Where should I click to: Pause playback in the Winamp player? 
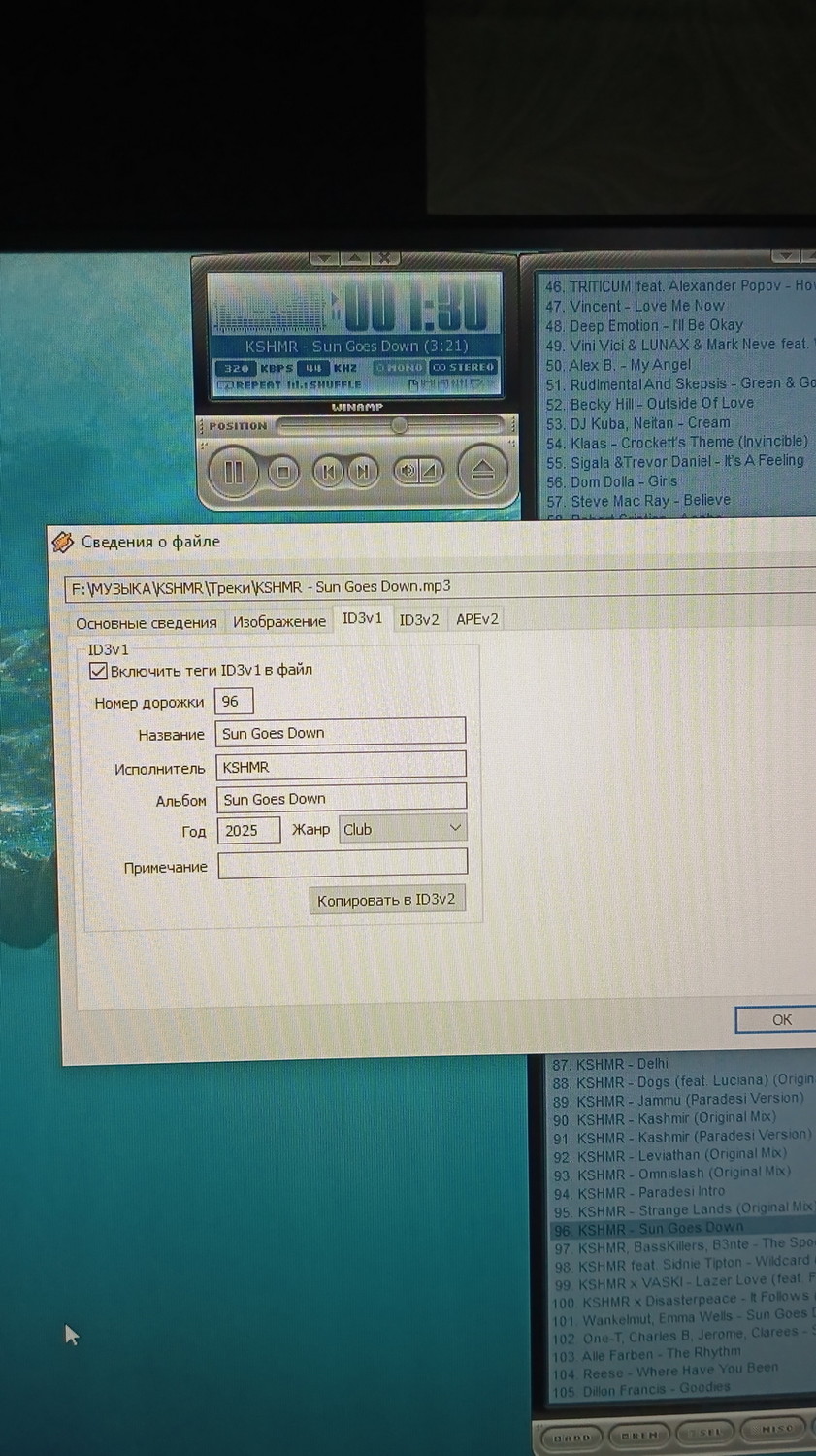pos(234,473)
